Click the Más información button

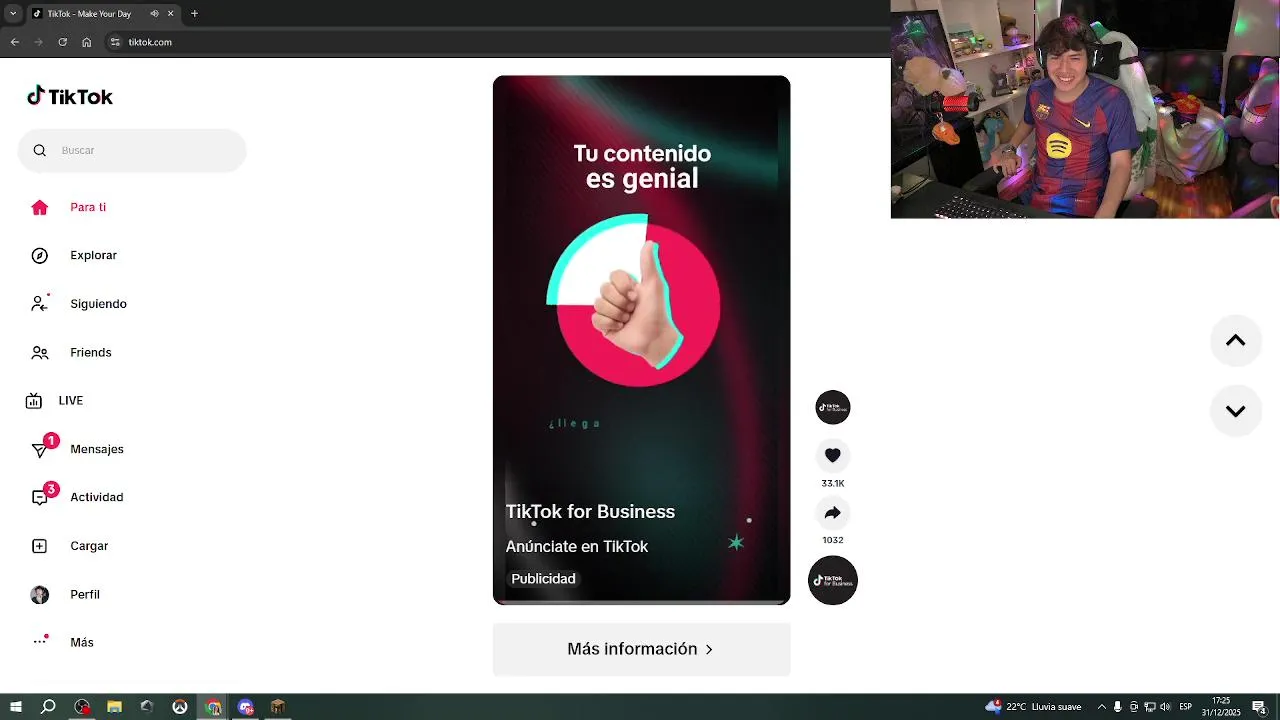click(642, 649)
